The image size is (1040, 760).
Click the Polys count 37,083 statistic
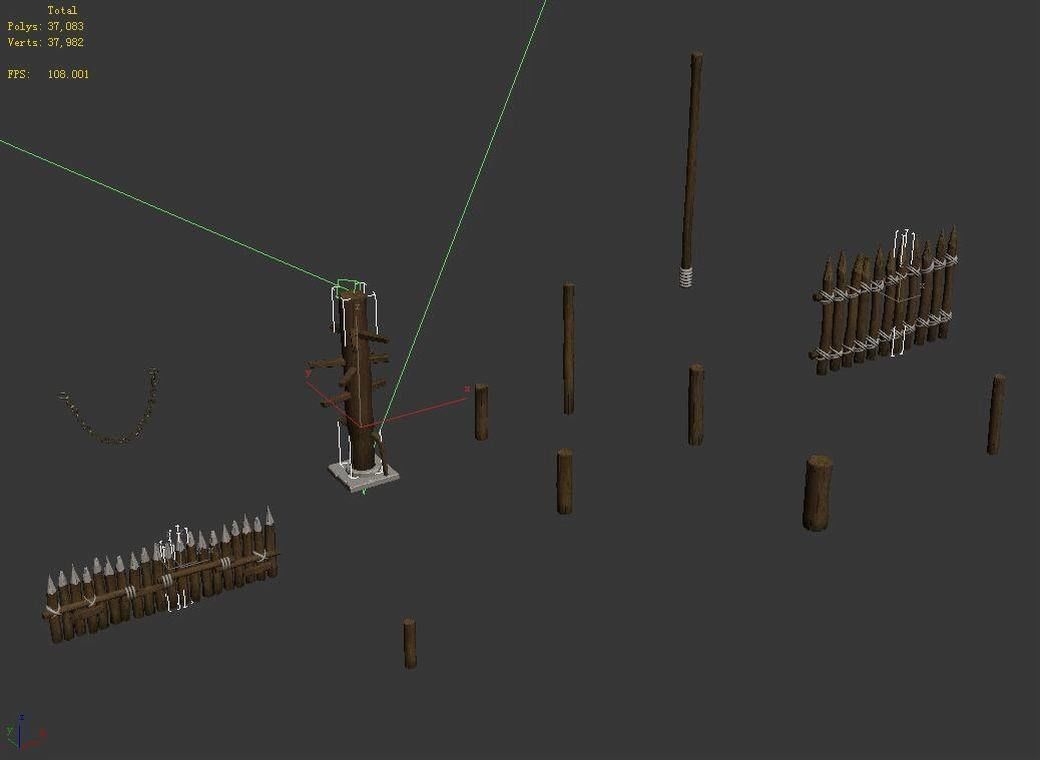click(x=46, y=27)
